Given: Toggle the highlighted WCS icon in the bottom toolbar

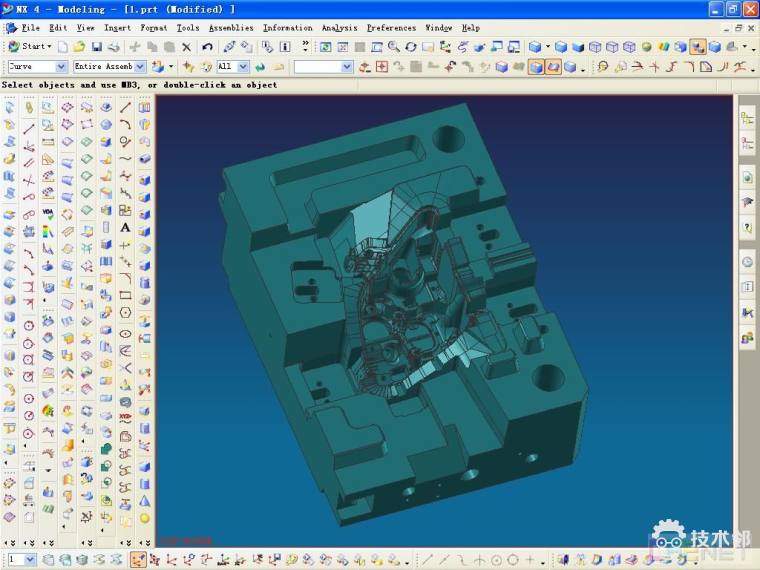Looking at the screenshot, I should click(x=138, y=560).
